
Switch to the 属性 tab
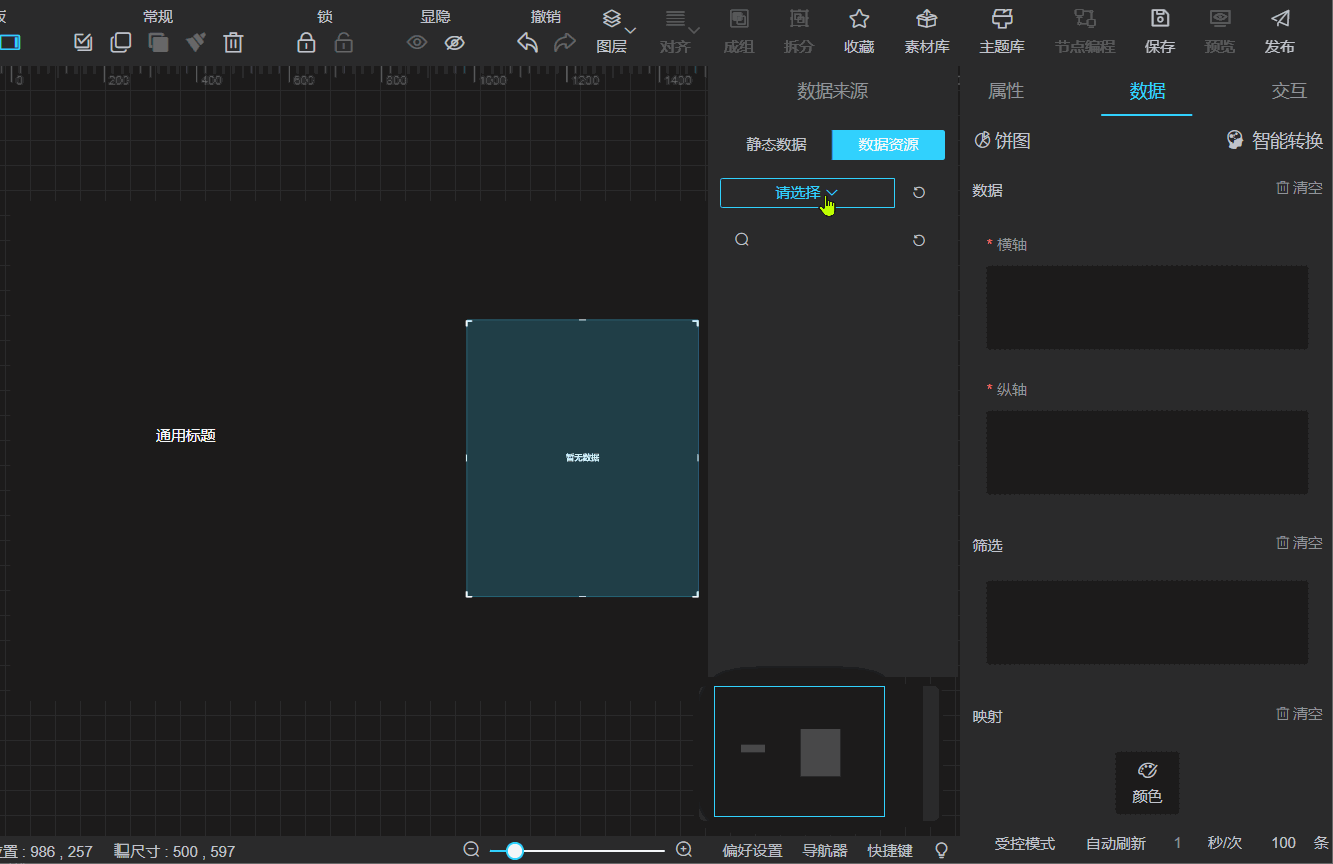coord(1006,91)
